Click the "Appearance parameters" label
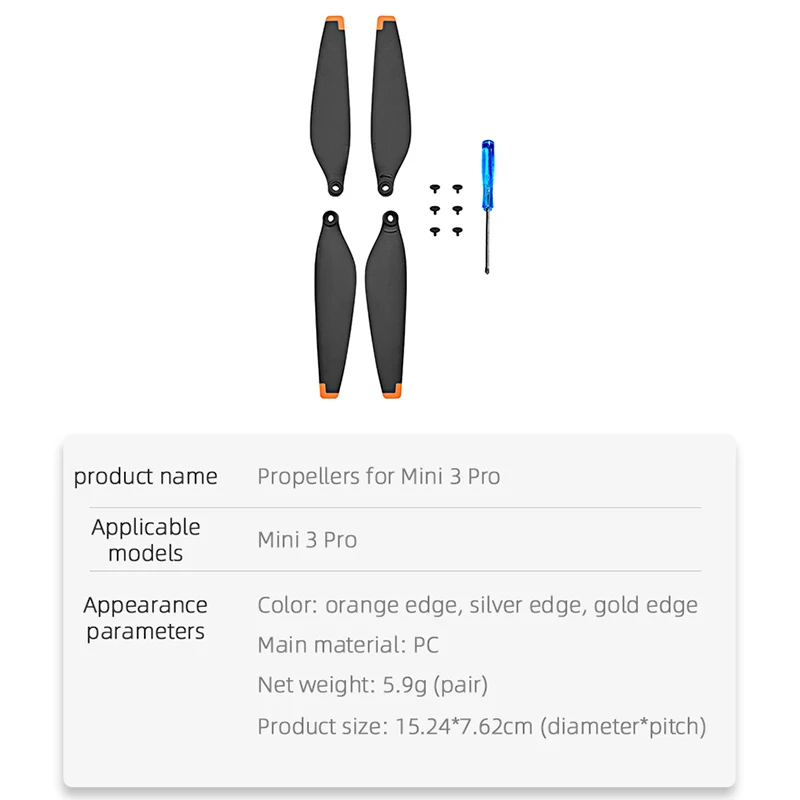The image size is (800, 800). point(146,618)
